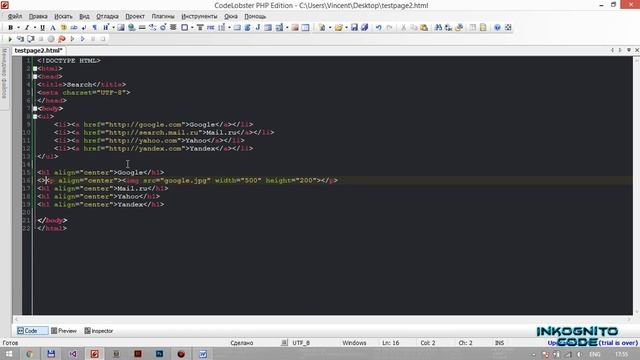
Task: Open Help with blue question icon
Action: (x=497, y=27)
